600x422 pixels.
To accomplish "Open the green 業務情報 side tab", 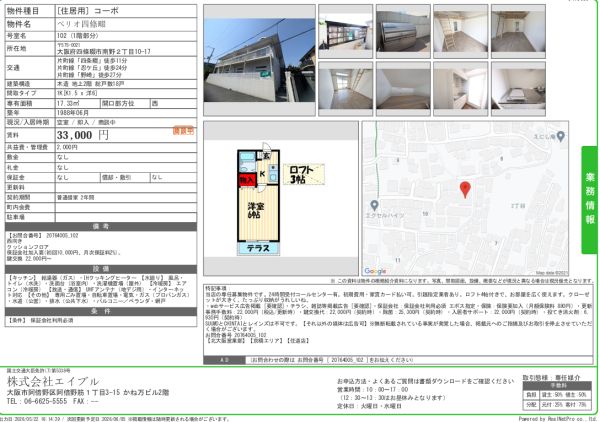I will [589, 200].
